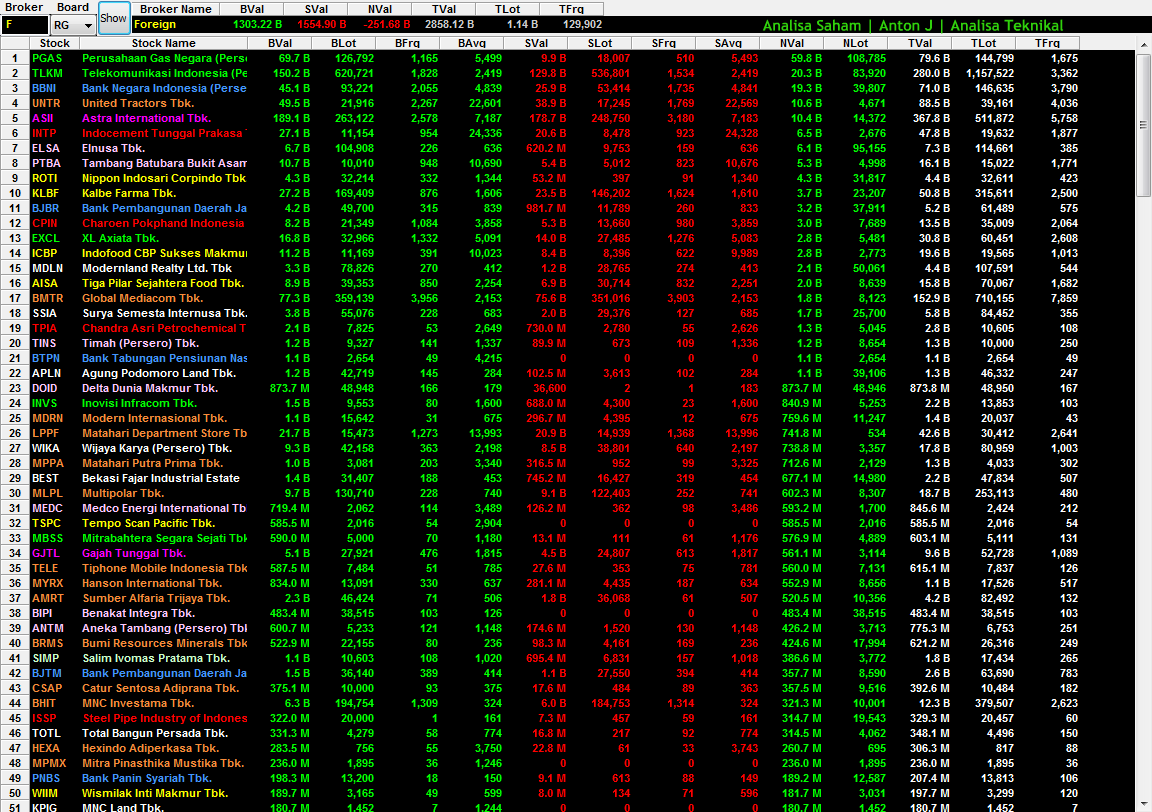Sort by the BLot column header
The height and width of the screenshot is (812, 1152).
point(343,43)
